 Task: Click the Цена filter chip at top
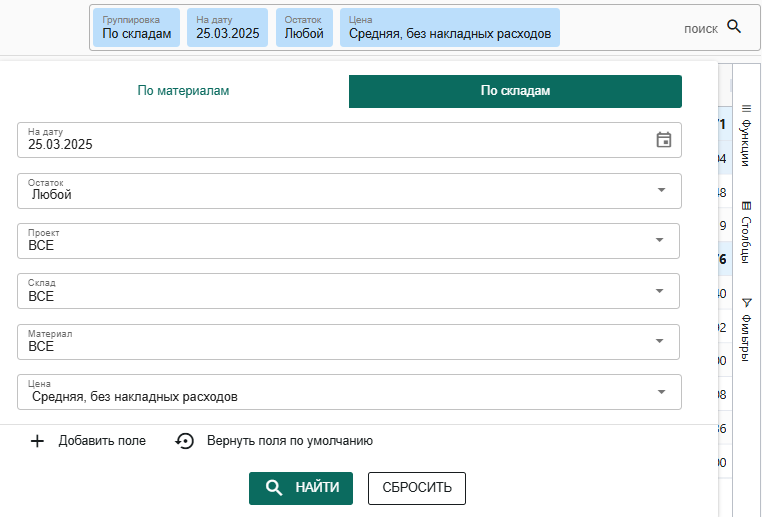449,28
